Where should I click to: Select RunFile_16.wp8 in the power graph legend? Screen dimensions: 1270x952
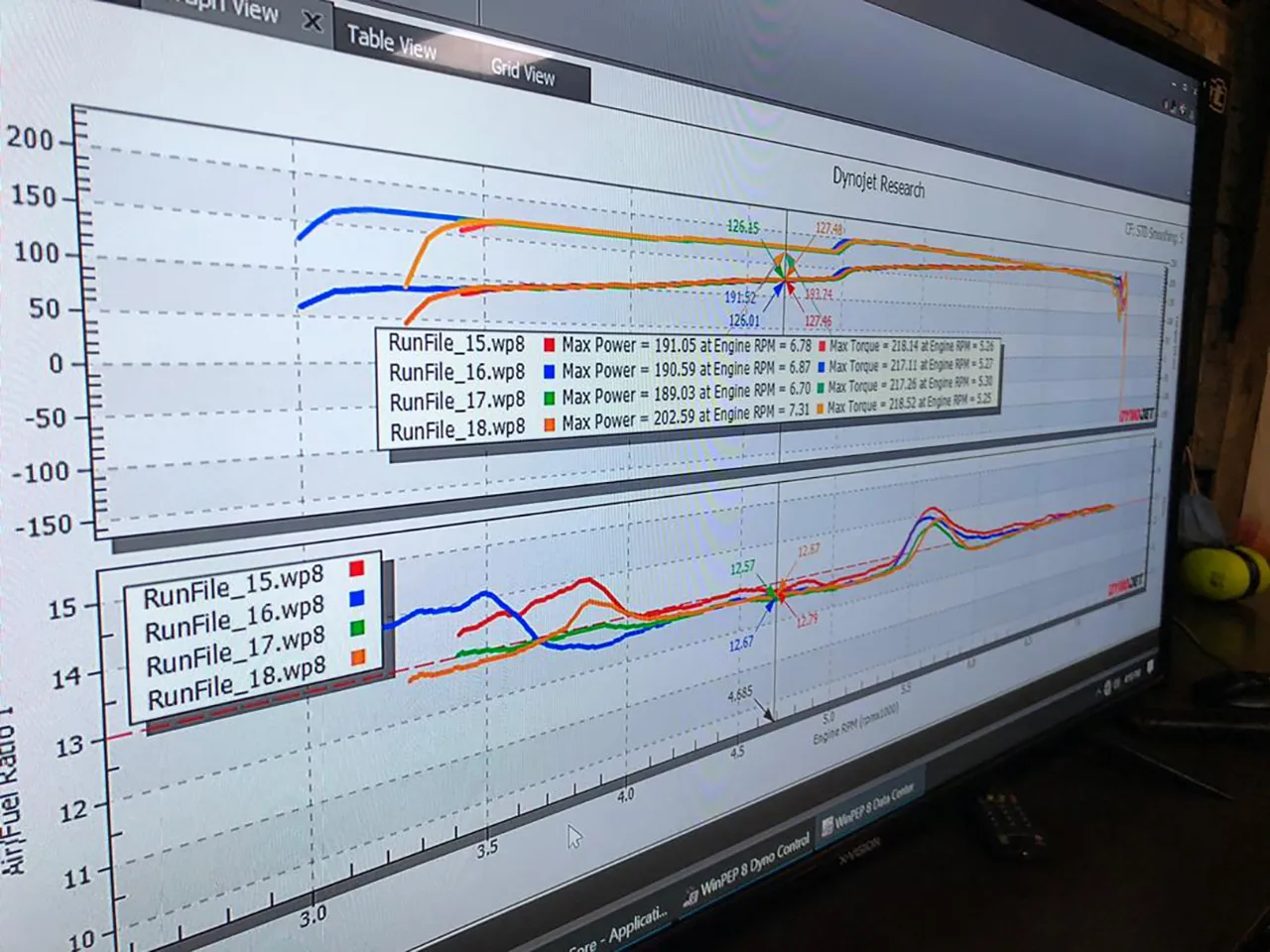click(456, 372)
